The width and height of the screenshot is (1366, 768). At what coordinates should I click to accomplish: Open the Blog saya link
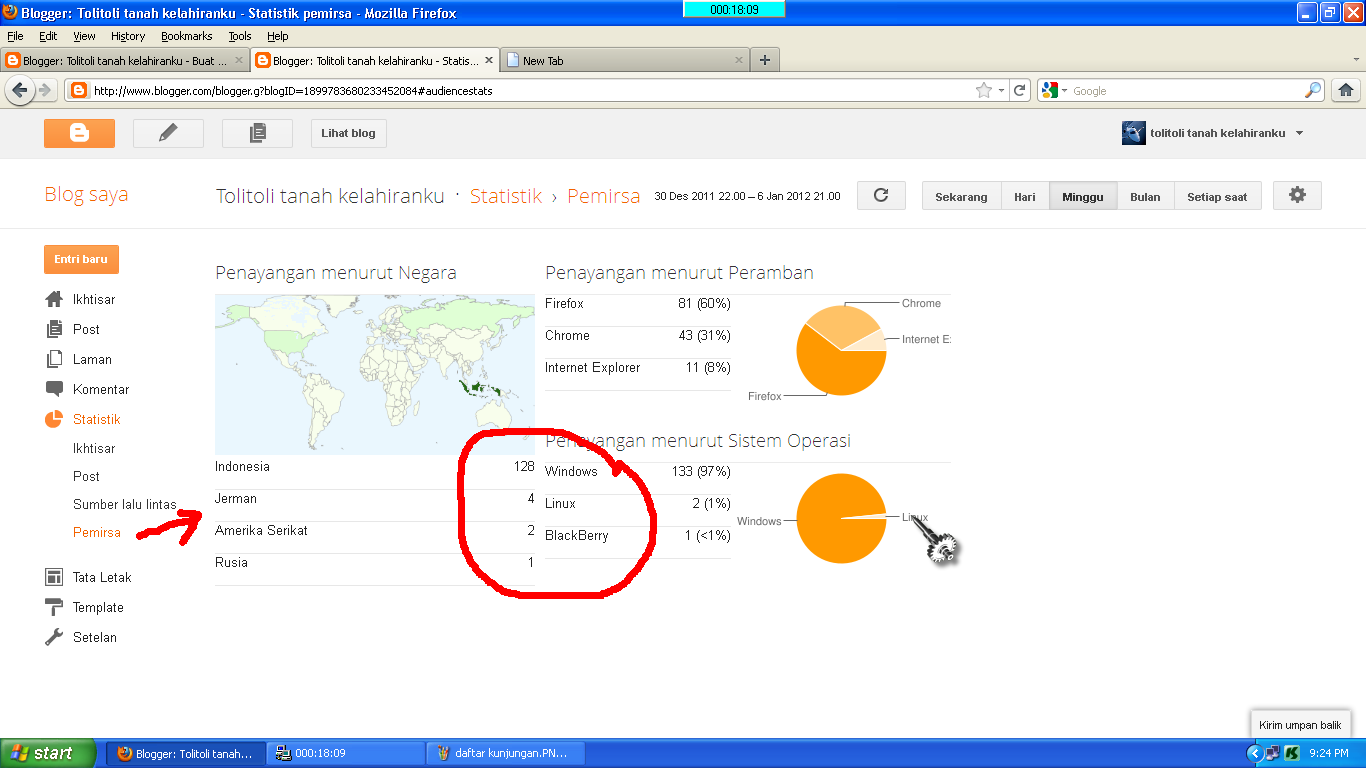(x=86, y=194)
